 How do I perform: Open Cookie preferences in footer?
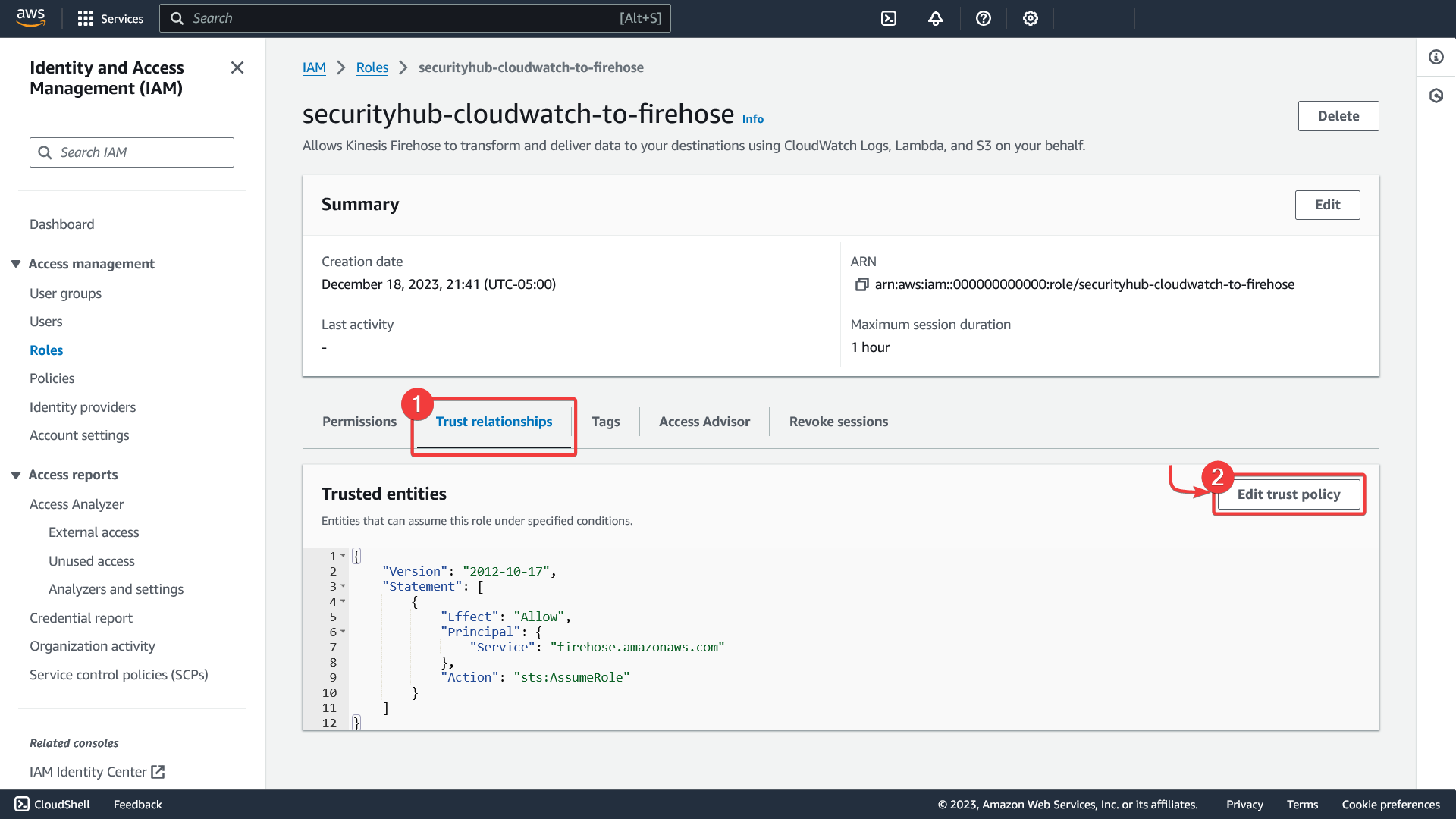[x=1391, y=805]
